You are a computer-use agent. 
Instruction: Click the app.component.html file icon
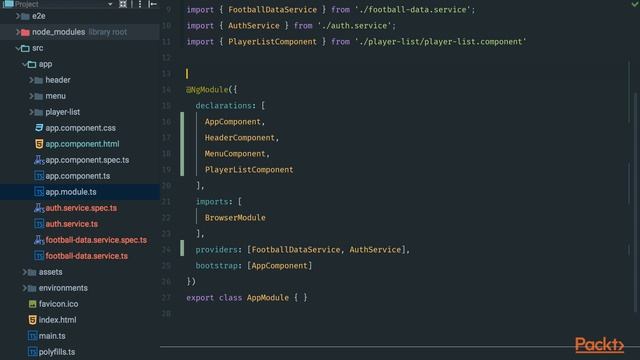point(39,144)
